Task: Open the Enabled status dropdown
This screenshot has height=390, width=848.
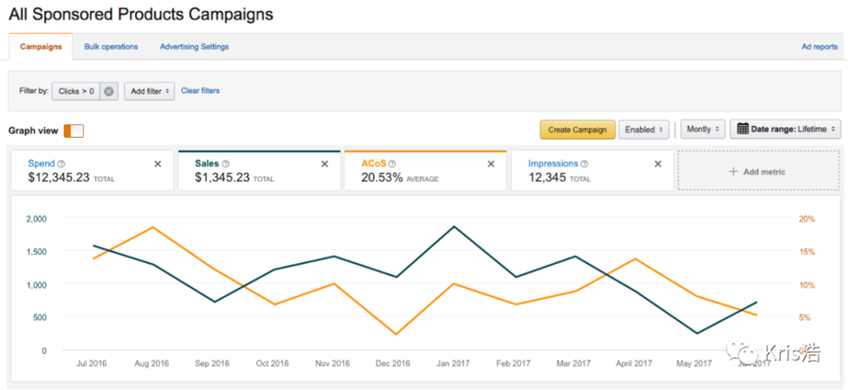Action: coord(644,130)
